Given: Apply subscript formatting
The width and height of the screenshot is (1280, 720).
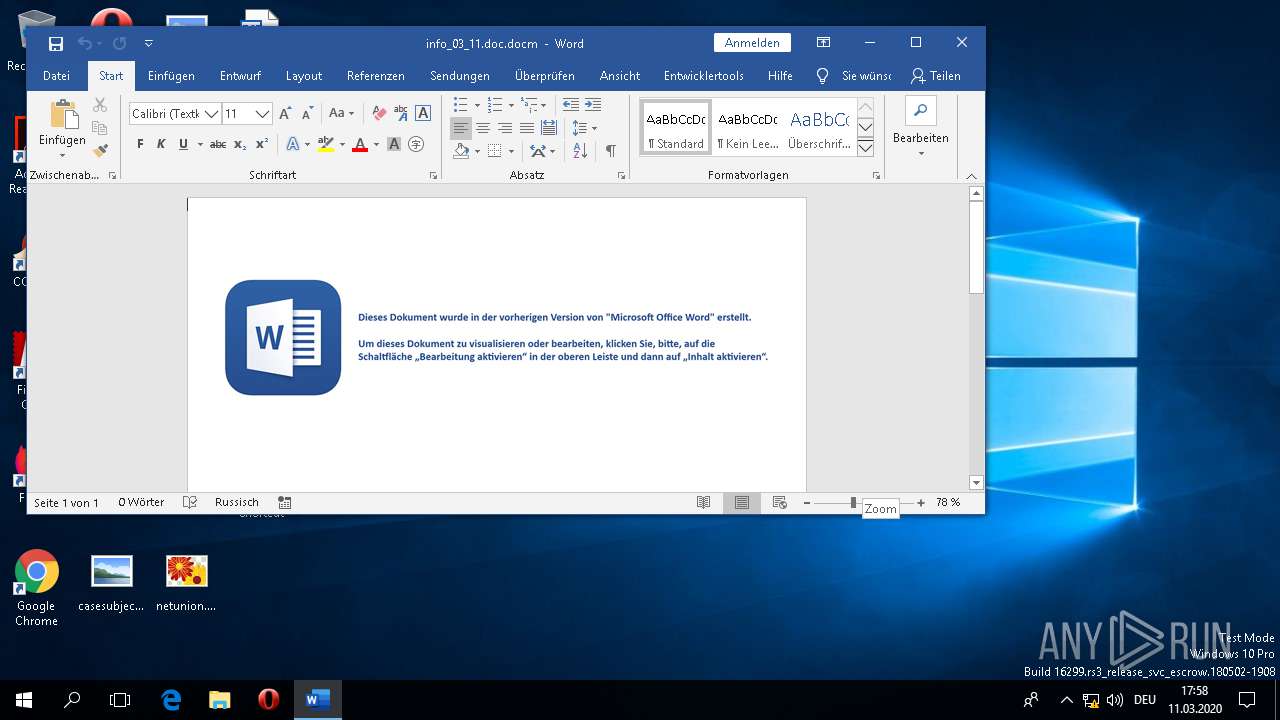Looking at the screenshot, I should 240,145.
